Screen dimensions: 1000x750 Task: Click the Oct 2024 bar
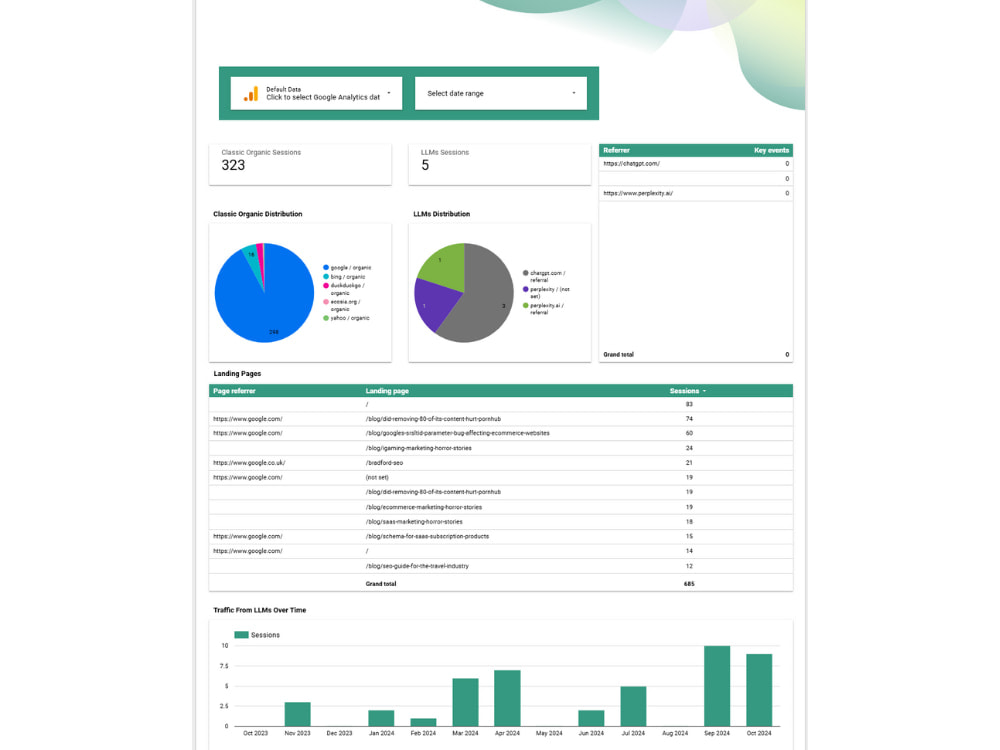click(759, 690)
